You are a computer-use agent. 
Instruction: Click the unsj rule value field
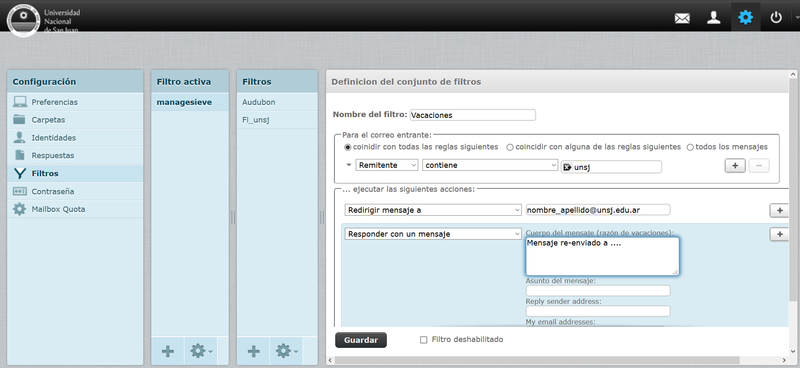[611, 167]
